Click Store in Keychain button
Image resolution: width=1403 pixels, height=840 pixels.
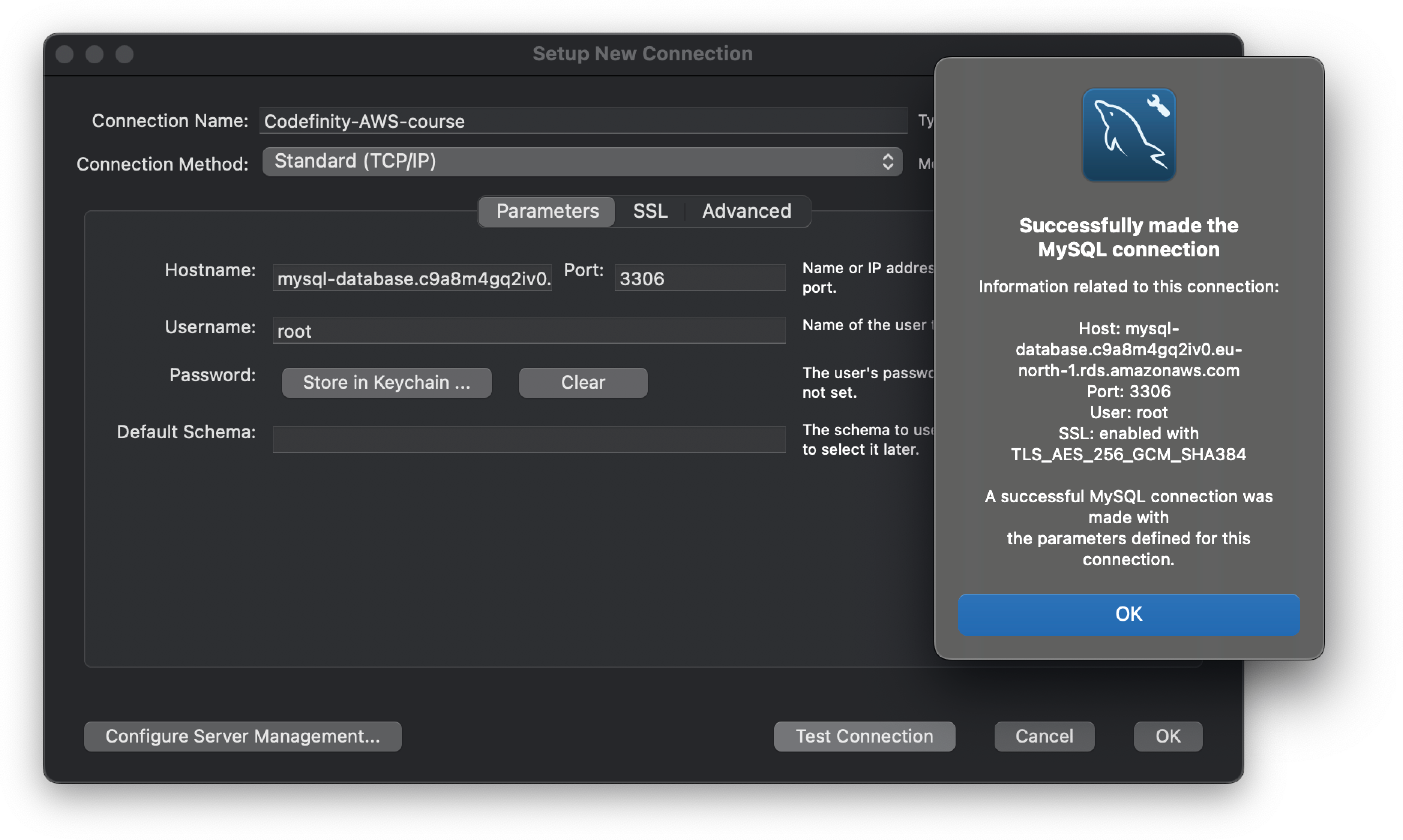387,383
